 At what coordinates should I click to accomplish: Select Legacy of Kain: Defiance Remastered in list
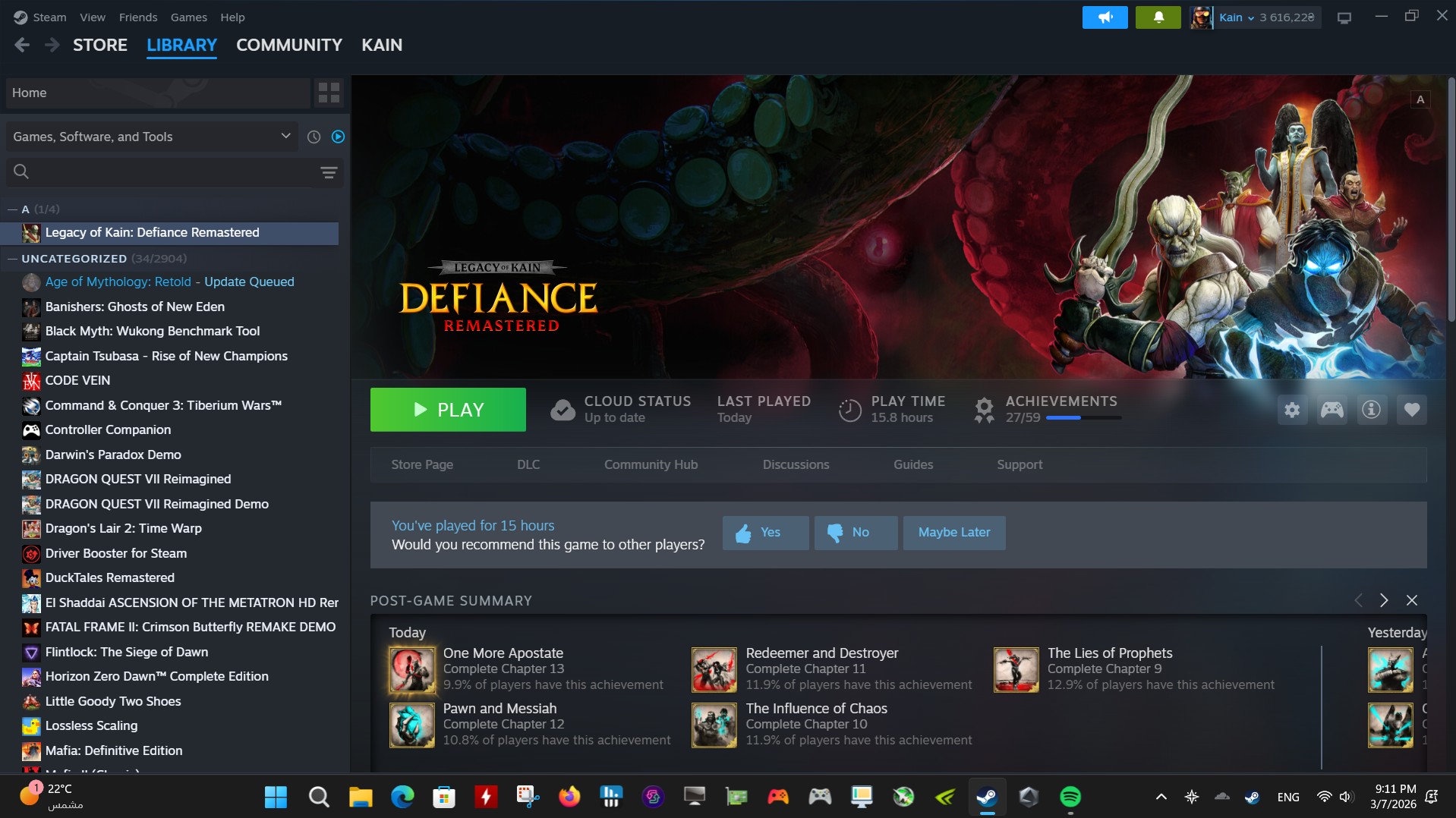[170, 233]
